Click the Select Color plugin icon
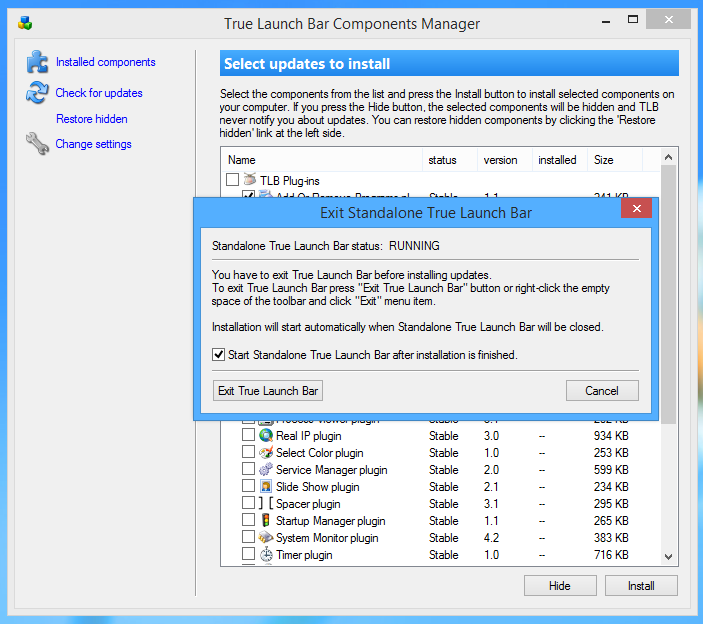Screen dimensions: 703x624 click(x=266, y=452)
